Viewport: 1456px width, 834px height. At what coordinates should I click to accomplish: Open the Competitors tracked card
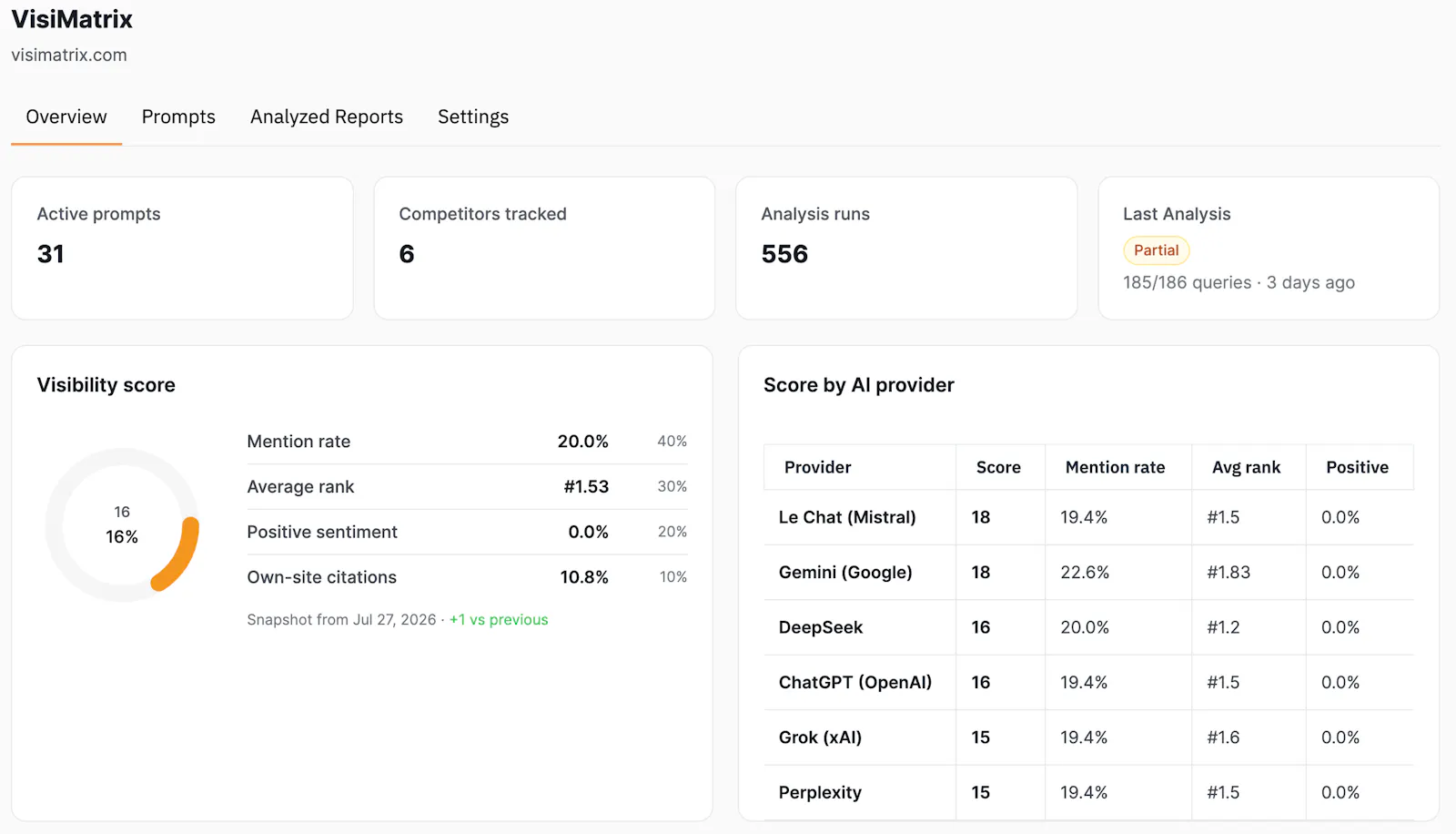pos(544,248)
